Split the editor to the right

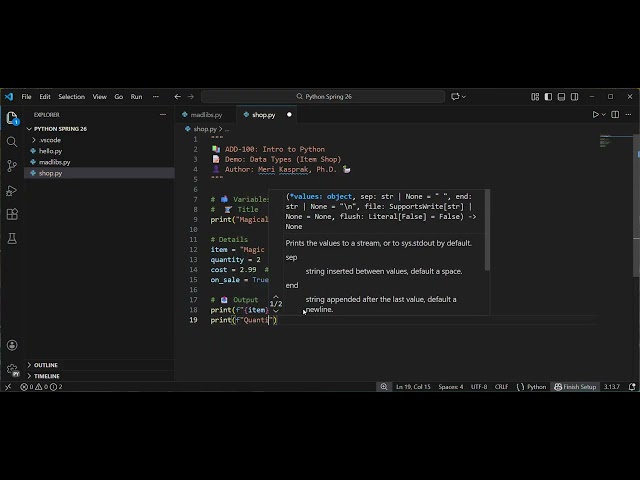pos(615,115)
